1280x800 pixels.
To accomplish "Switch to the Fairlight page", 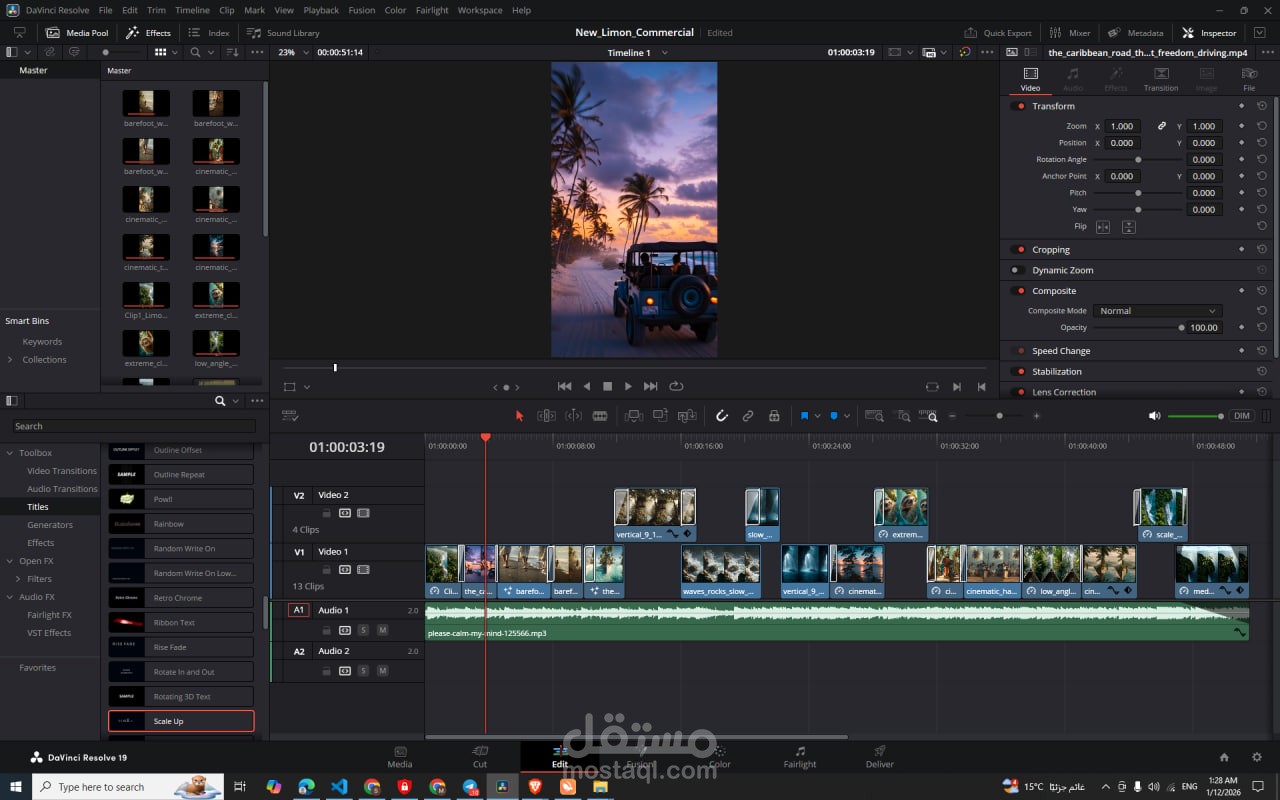I will pos(799,757).
